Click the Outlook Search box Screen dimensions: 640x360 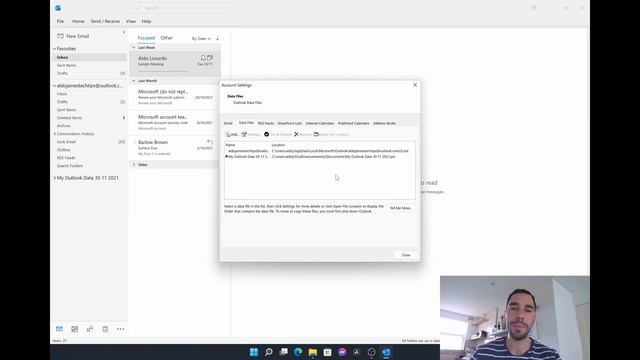(180, 8)
